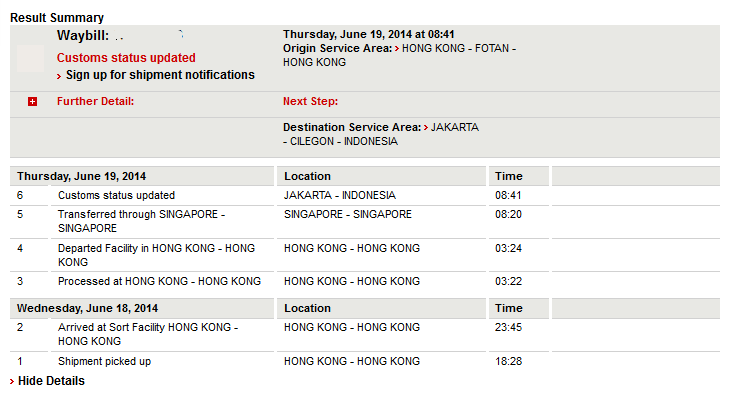Viewport: 750px width, 414px height.
Task: Select the Next Step label
Action: 310,101
